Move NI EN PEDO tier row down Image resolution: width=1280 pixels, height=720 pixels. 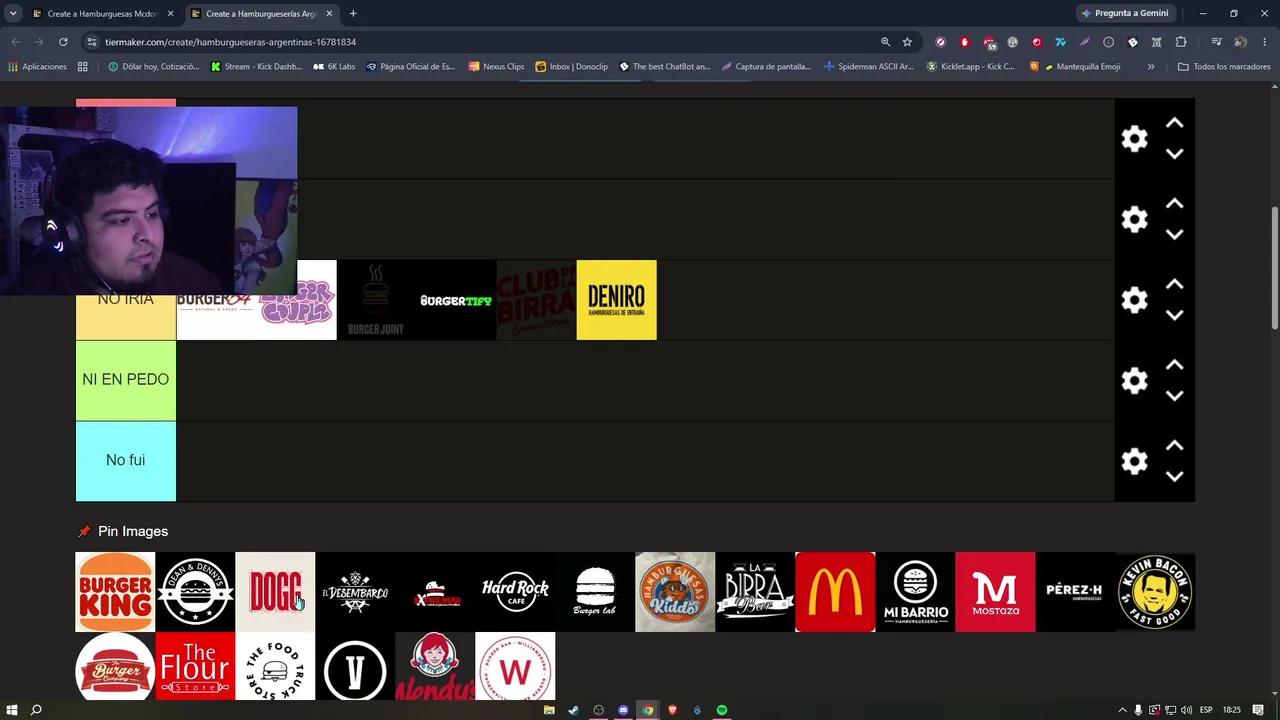click(1174, 396)
